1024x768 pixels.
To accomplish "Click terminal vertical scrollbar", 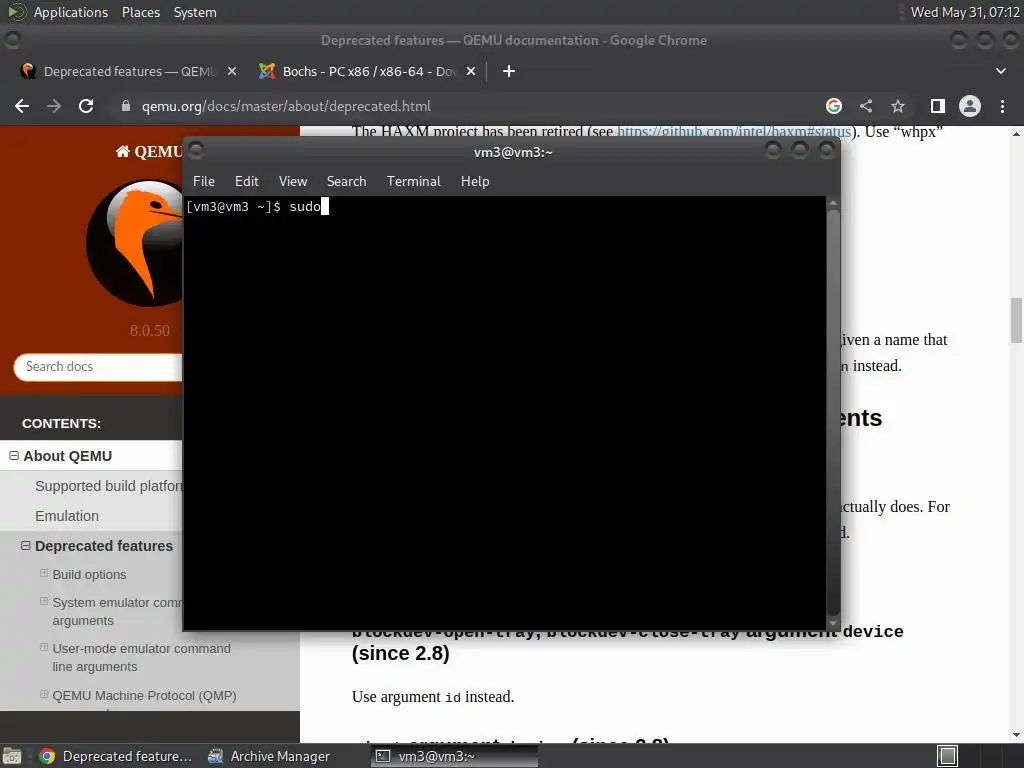I will pyautogui.click(x=833, y=411).
